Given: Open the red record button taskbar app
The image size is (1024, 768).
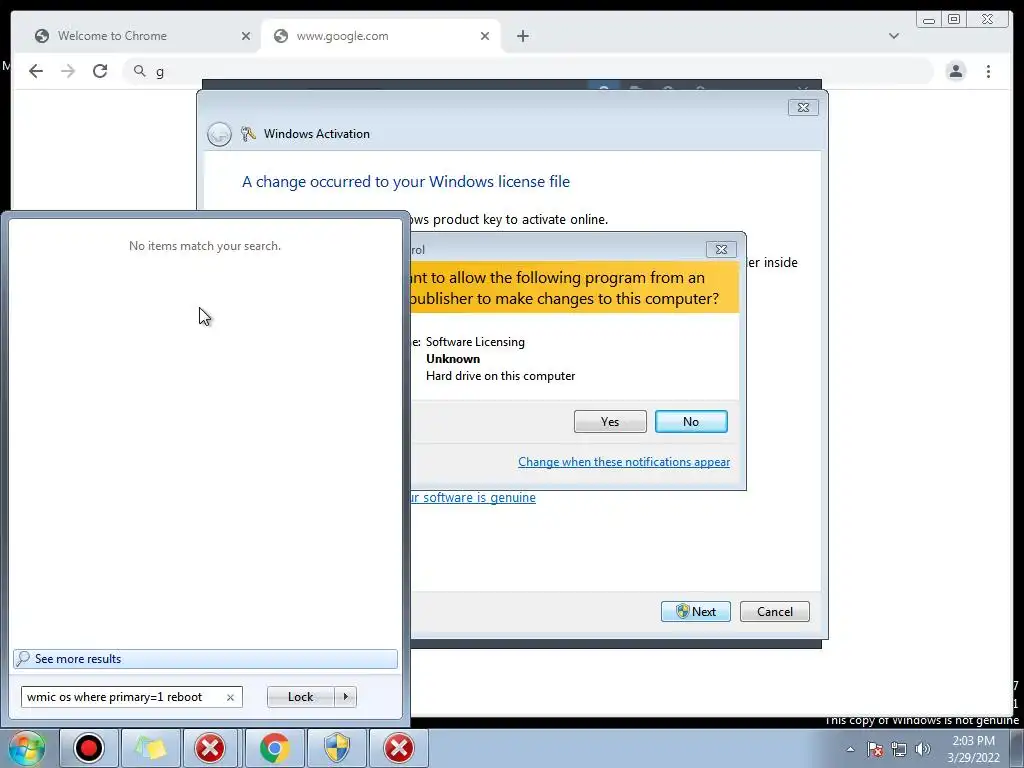Looking at the screenshot, I should (x=88, y=748).
